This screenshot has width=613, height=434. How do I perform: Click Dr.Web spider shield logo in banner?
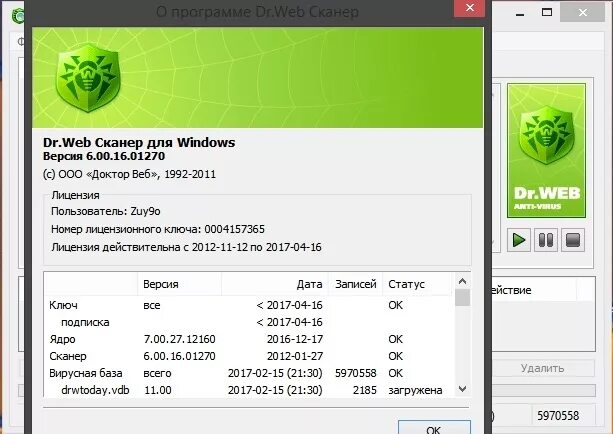click(x=88, y=77)
